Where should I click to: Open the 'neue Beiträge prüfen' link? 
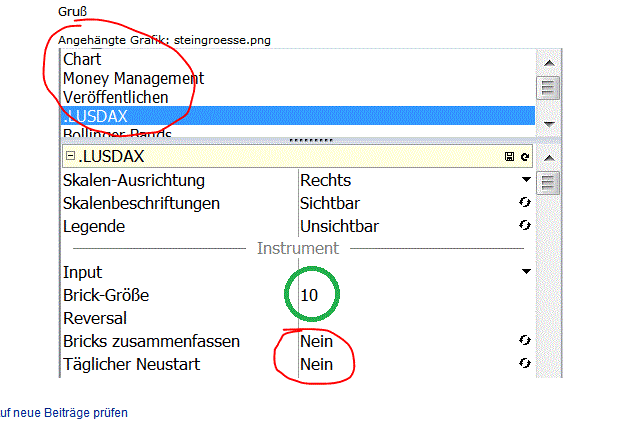pyautogui.click(x=63, y=412)
